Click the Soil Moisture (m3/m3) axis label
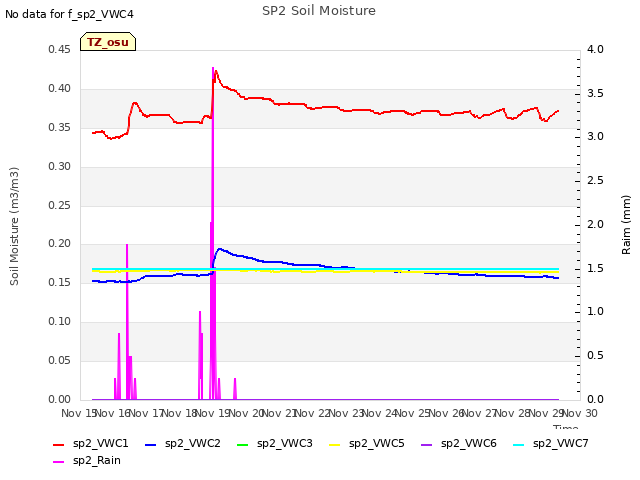This screenshot has width=640, height=480. tap(14, 226)
